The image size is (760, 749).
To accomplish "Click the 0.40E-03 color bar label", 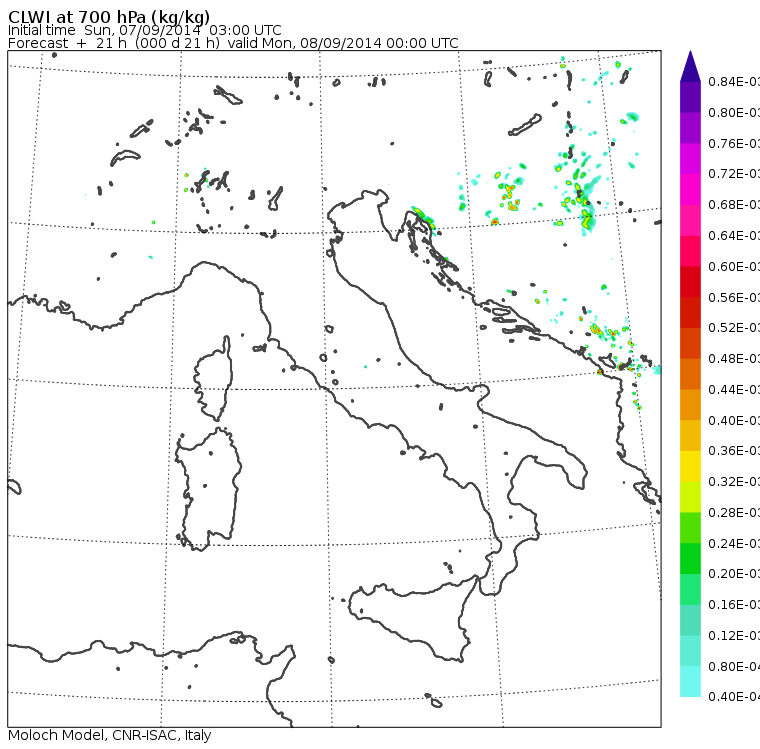I will click(734, 420).
